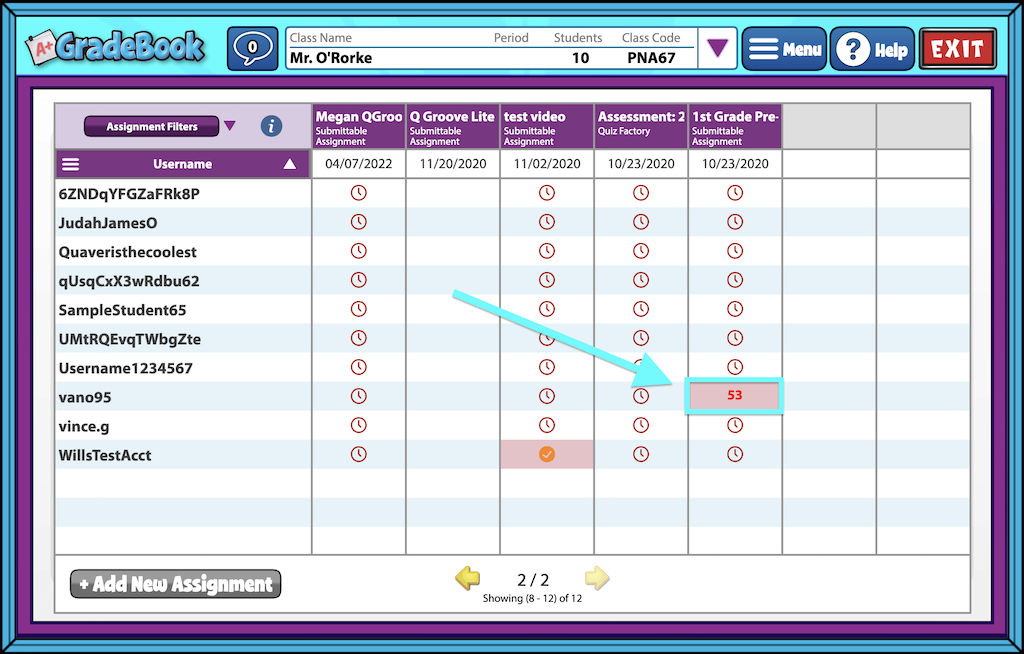Click Megan QGroo clock icon for WillsTestAcct

359,454
